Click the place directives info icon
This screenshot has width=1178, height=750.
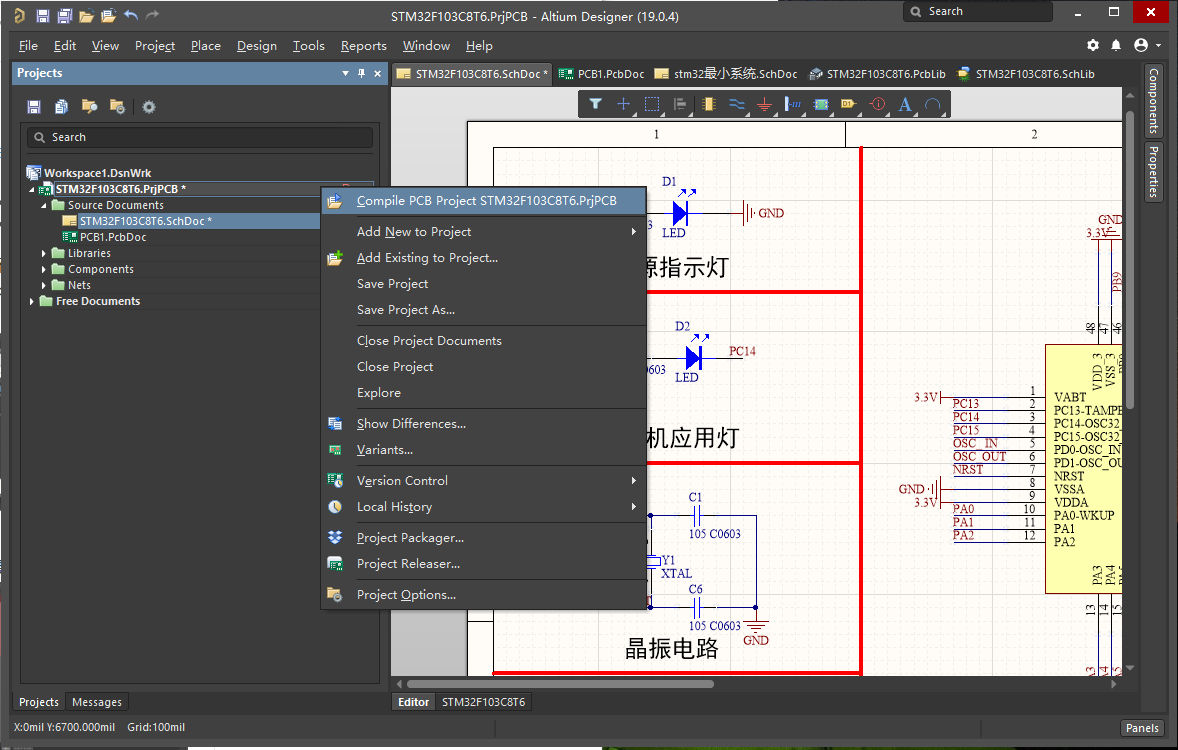pos(877,104)
